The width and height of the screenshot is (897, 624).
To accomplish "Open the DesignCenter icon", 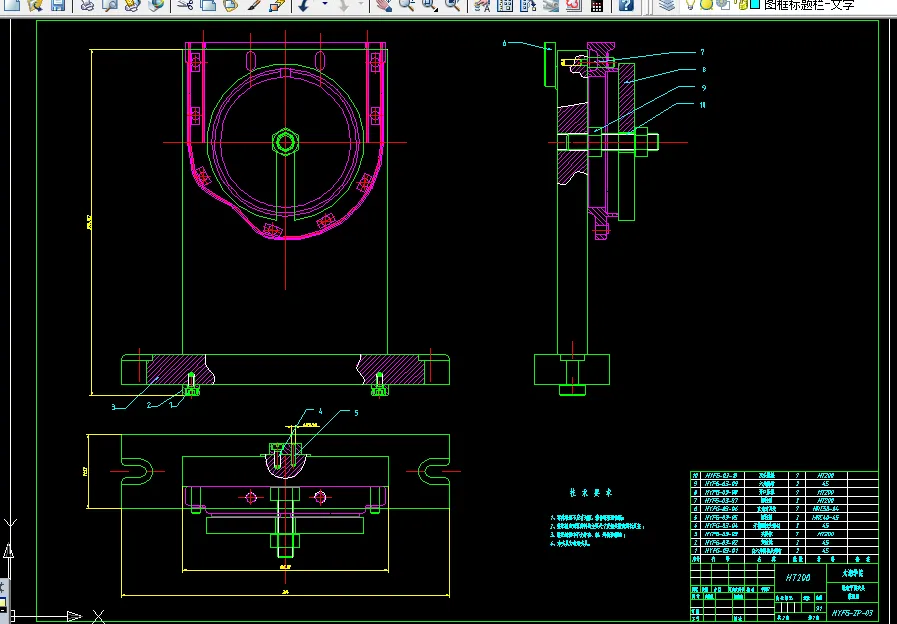I will pos(505,5).
